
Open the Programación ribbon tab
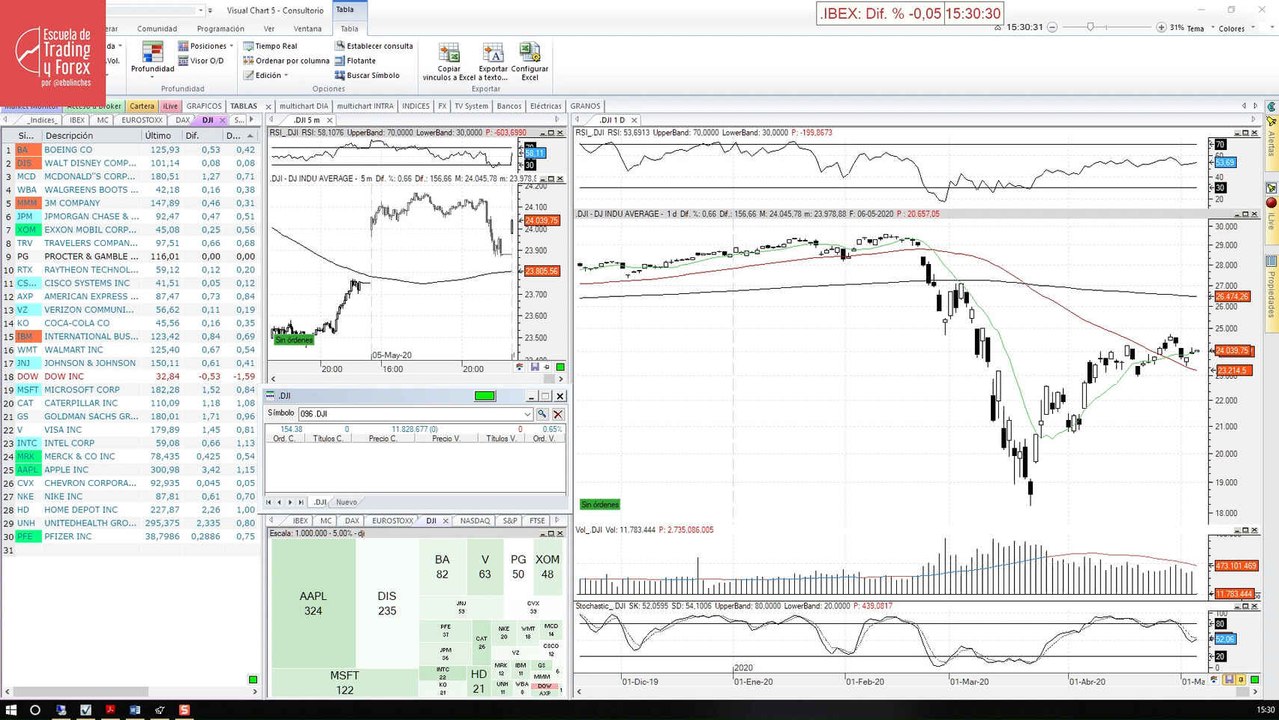coord(220,29)
